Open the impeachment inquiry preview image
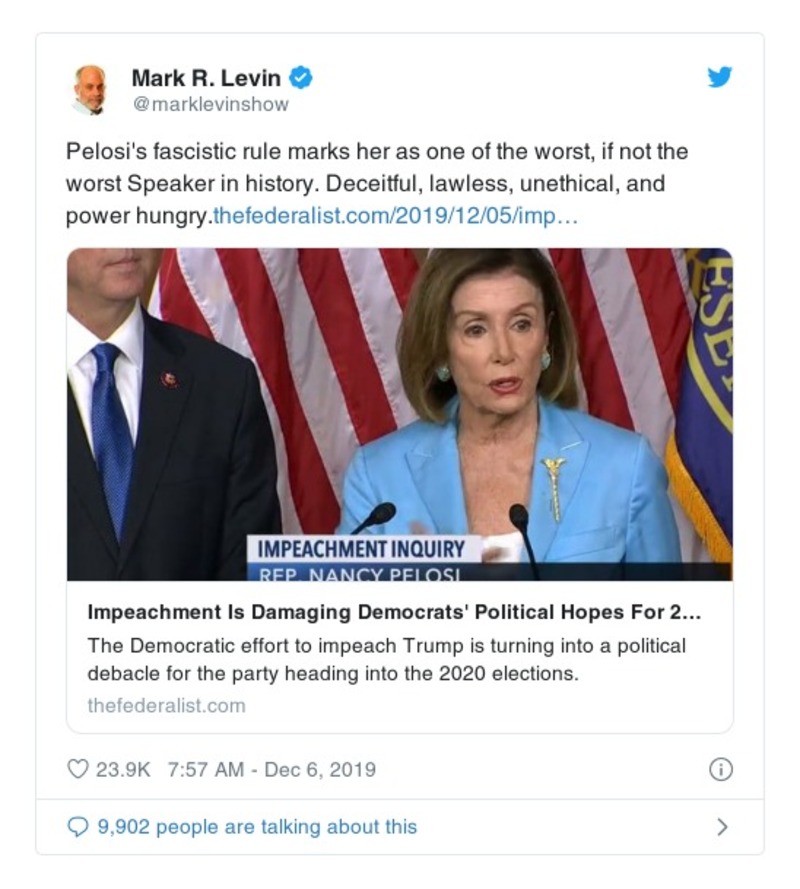 pyautogui.click(x=400, y=414)
